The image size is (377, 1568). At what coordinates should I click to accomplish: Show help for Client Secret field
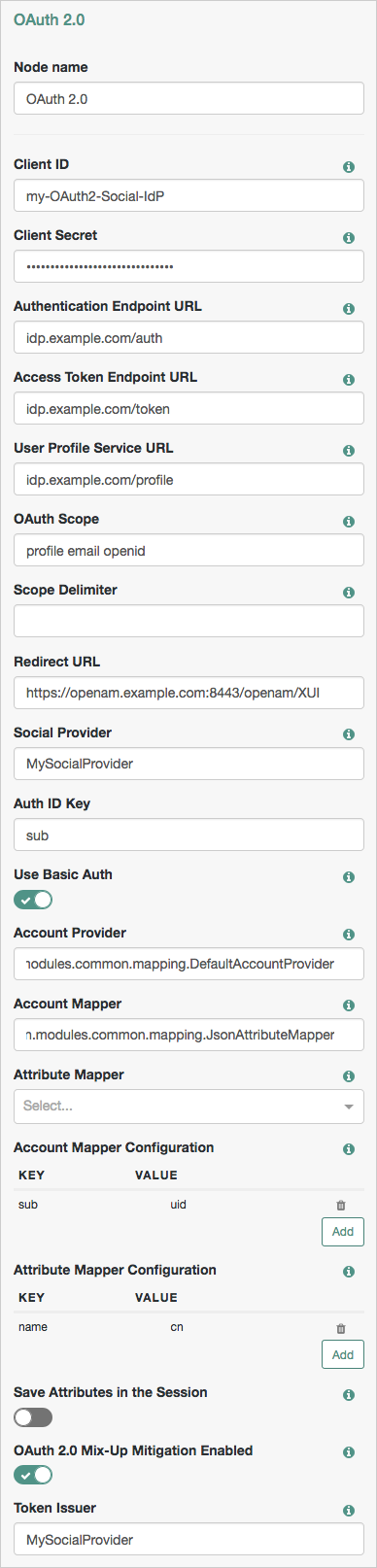349,238
